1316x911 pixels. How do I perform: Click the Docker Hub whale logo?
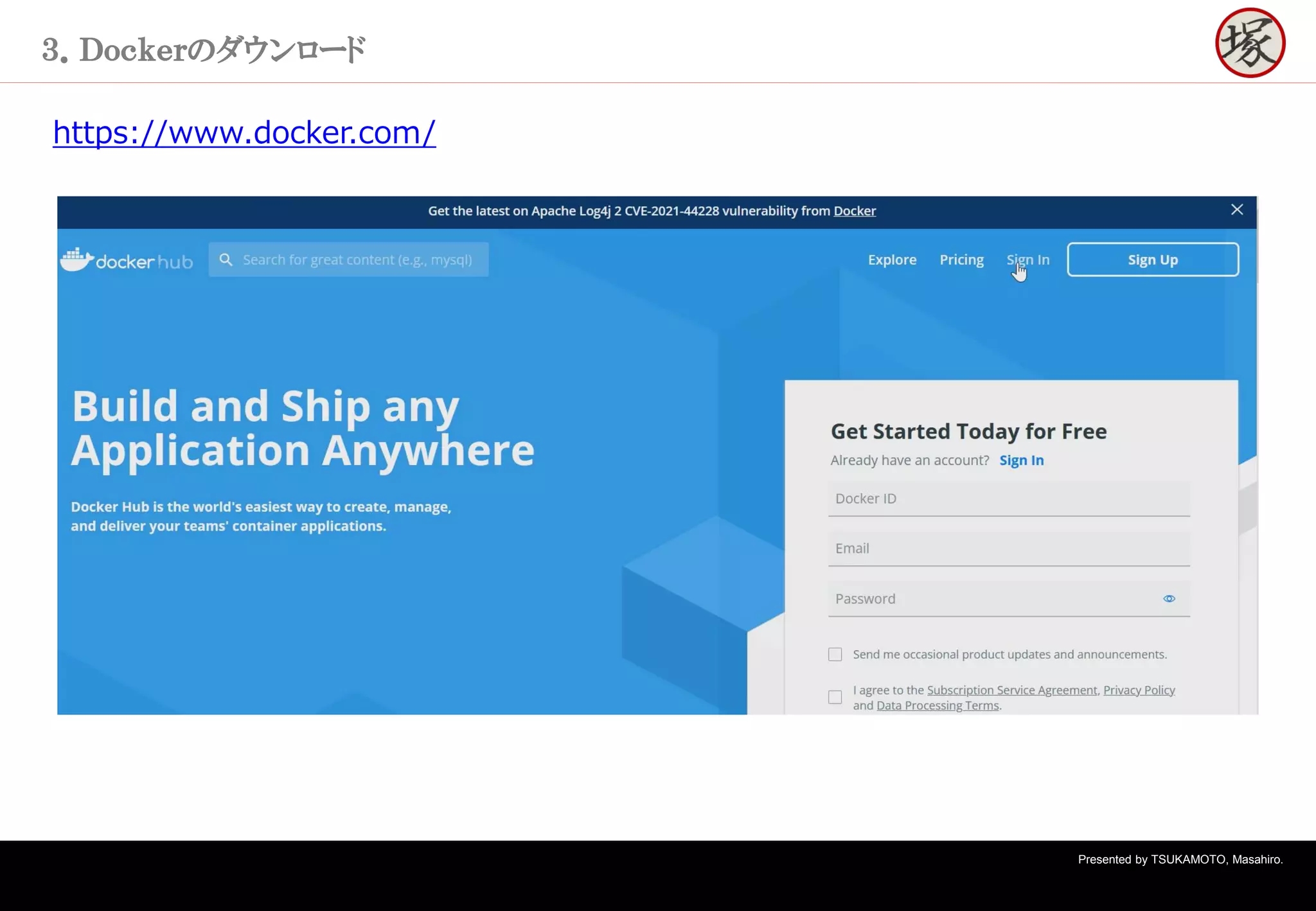coord(127,260)
